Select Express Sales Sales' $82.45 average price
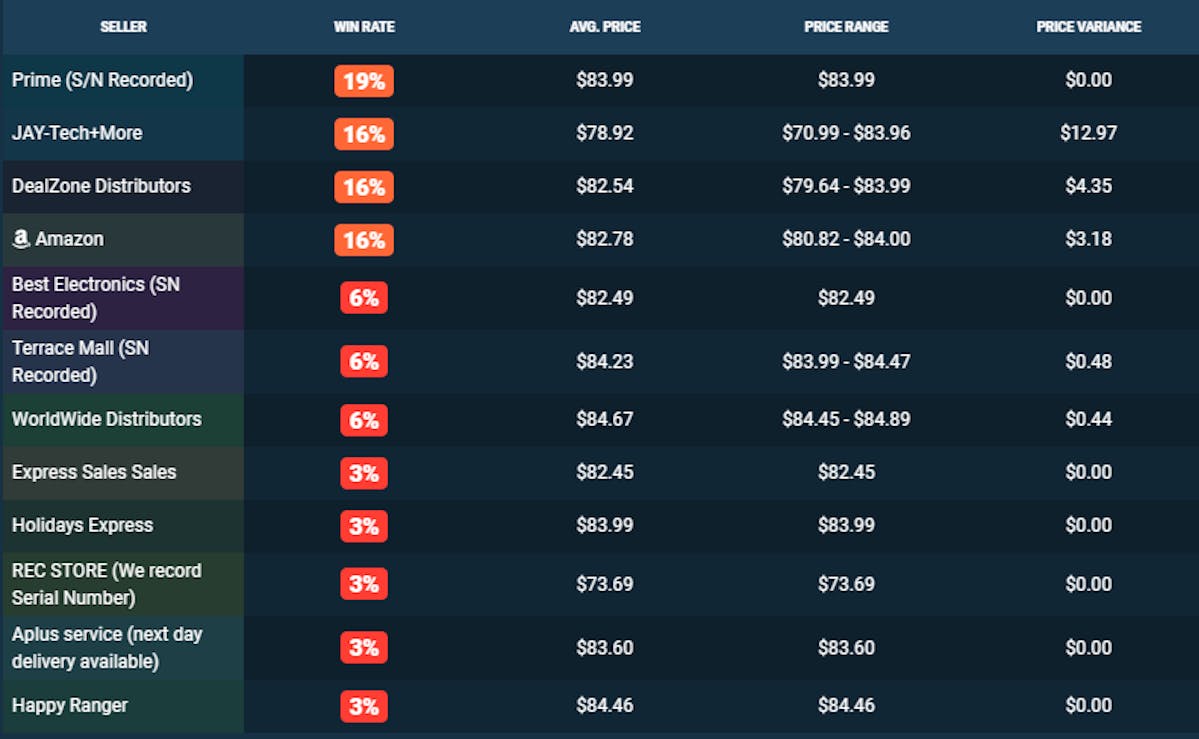The image size is (1199, 739). [x=605, y=472]
